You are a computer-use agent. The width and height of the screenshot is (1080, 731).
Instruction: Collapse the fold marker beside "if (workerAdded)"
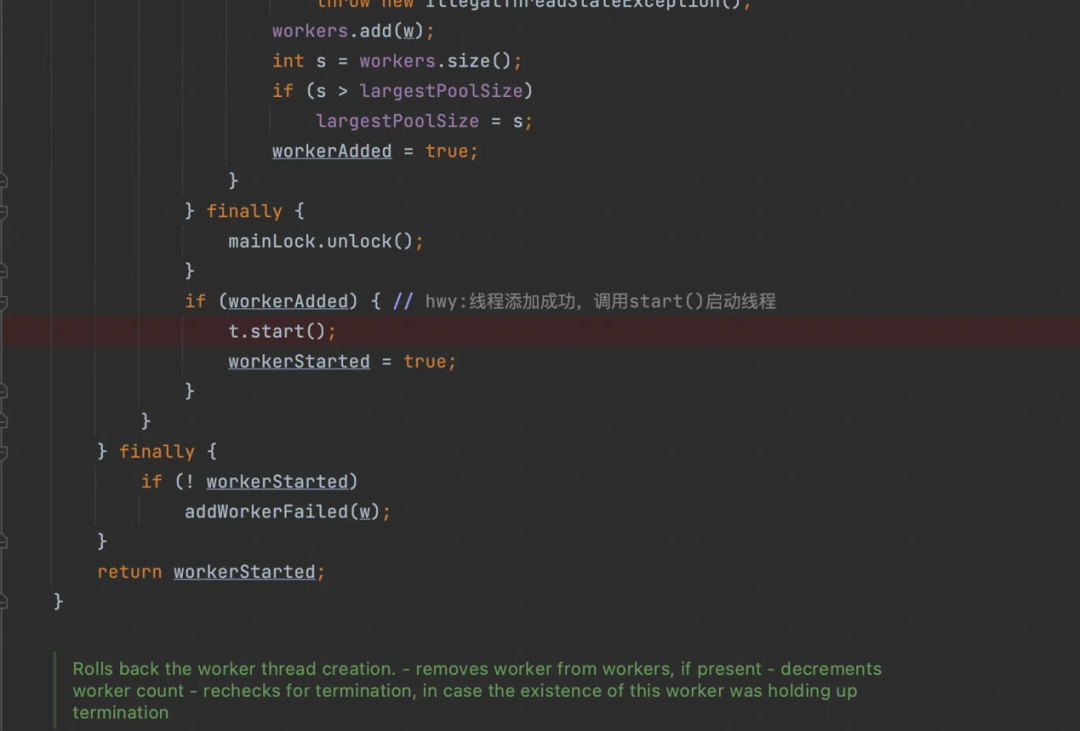(3, 302)
